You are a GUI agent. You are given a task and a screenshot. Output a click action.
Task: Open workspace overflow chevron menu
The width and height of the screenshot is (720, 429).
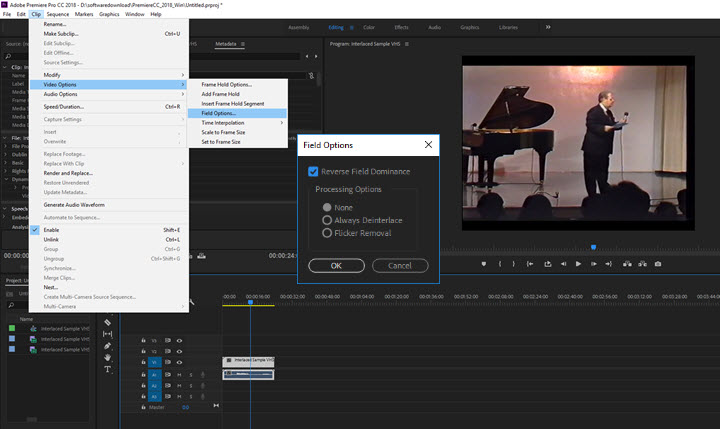click(547, 27)
